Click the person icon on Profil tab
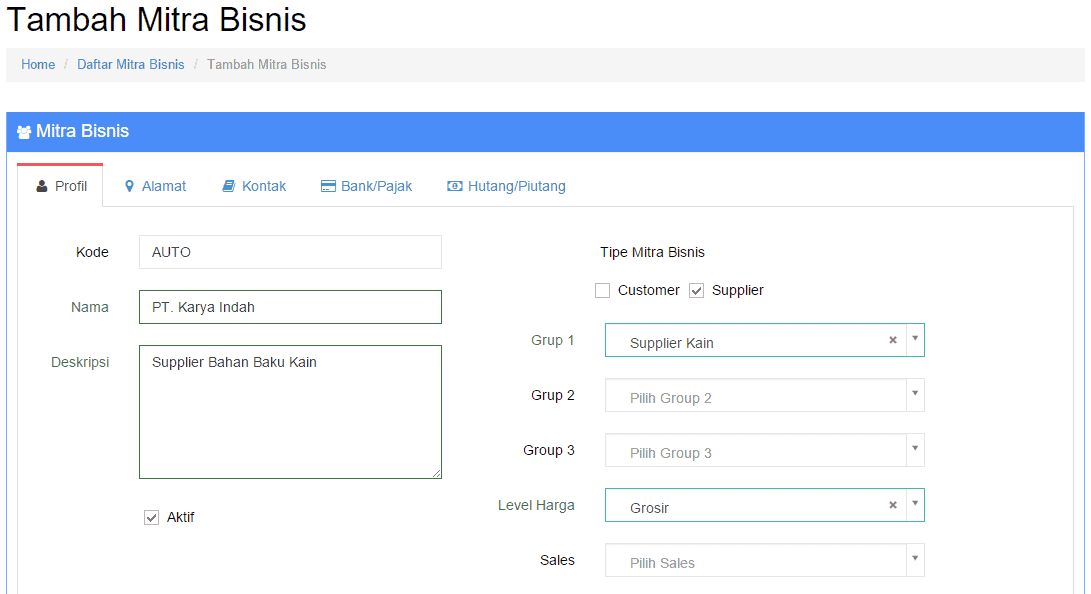 pos(42,186)
